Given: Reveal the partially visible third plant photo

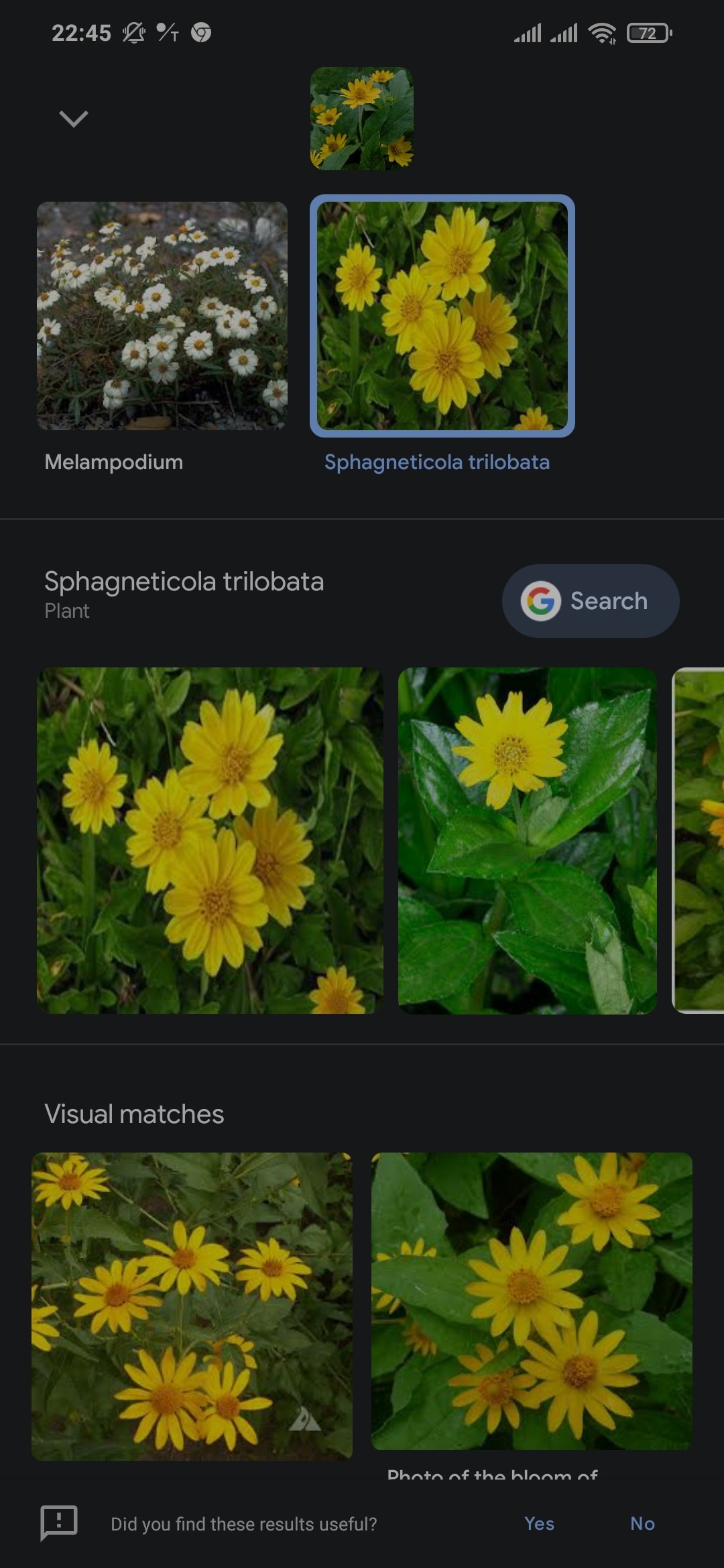Looking at the screenshot, I should point(698,840).
